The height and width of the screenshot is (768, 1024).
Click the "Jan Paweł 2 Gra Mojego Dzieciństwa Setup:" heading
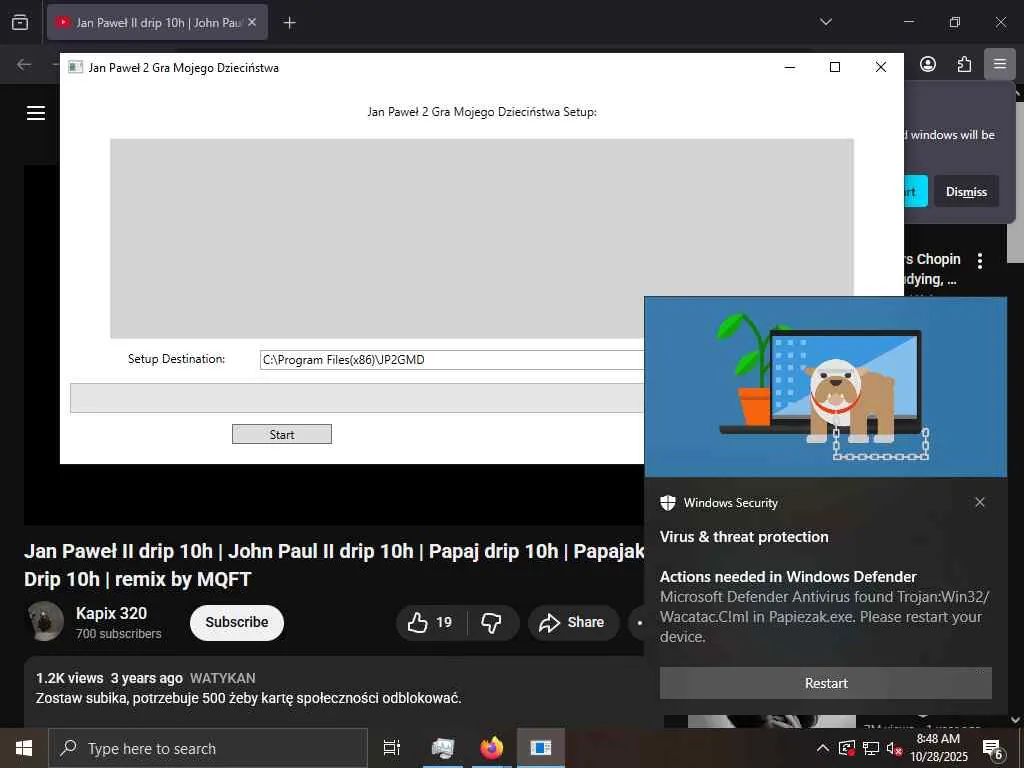(482, 112)
